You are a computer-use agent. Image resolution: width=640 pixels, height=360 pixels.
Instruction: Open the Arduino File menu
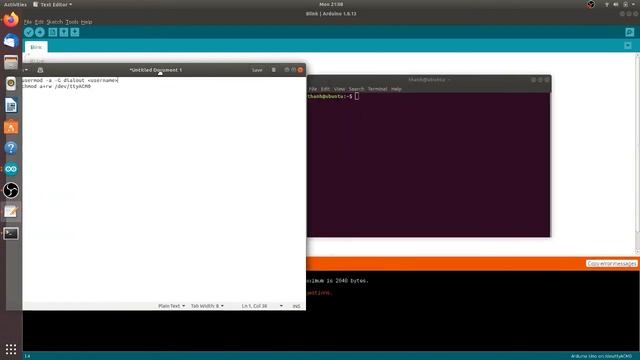point(27,22)
